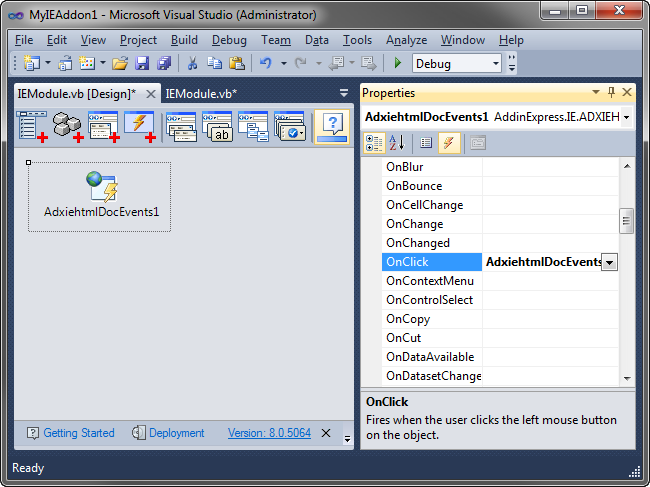Viewport: 650px width, 487px height.
Task: Open the help question-mark icon in designer
Action: point(332,127)
